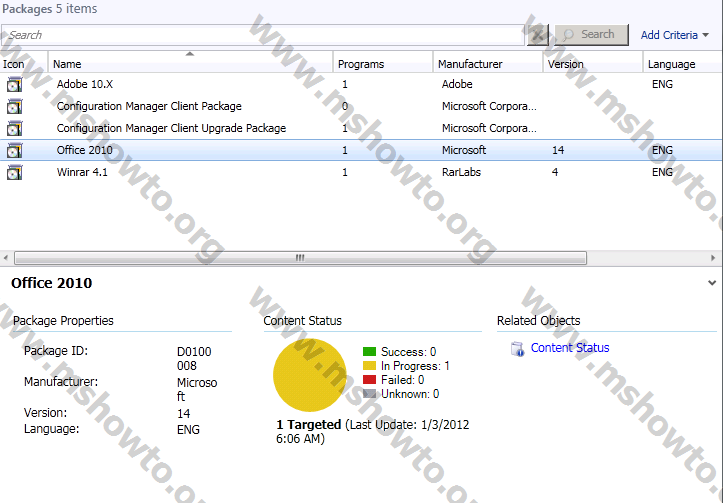723x503 pixels.
Task: Click the Content Status section heading
Action: point(302,321)
